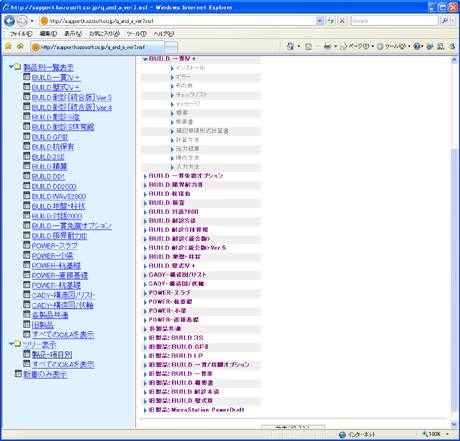The image size is (460, 441).
Task: Open the 新着のみ表示 link
Action: click(x=45, y=375)
